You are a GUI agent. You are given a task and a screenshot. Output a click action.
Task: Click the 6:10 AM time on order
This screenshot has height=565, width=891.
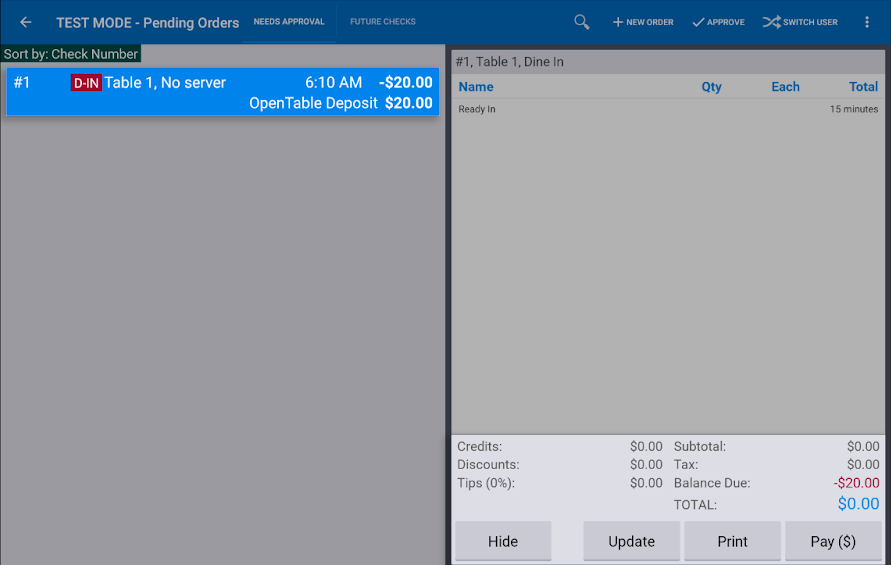coord(333,83)
